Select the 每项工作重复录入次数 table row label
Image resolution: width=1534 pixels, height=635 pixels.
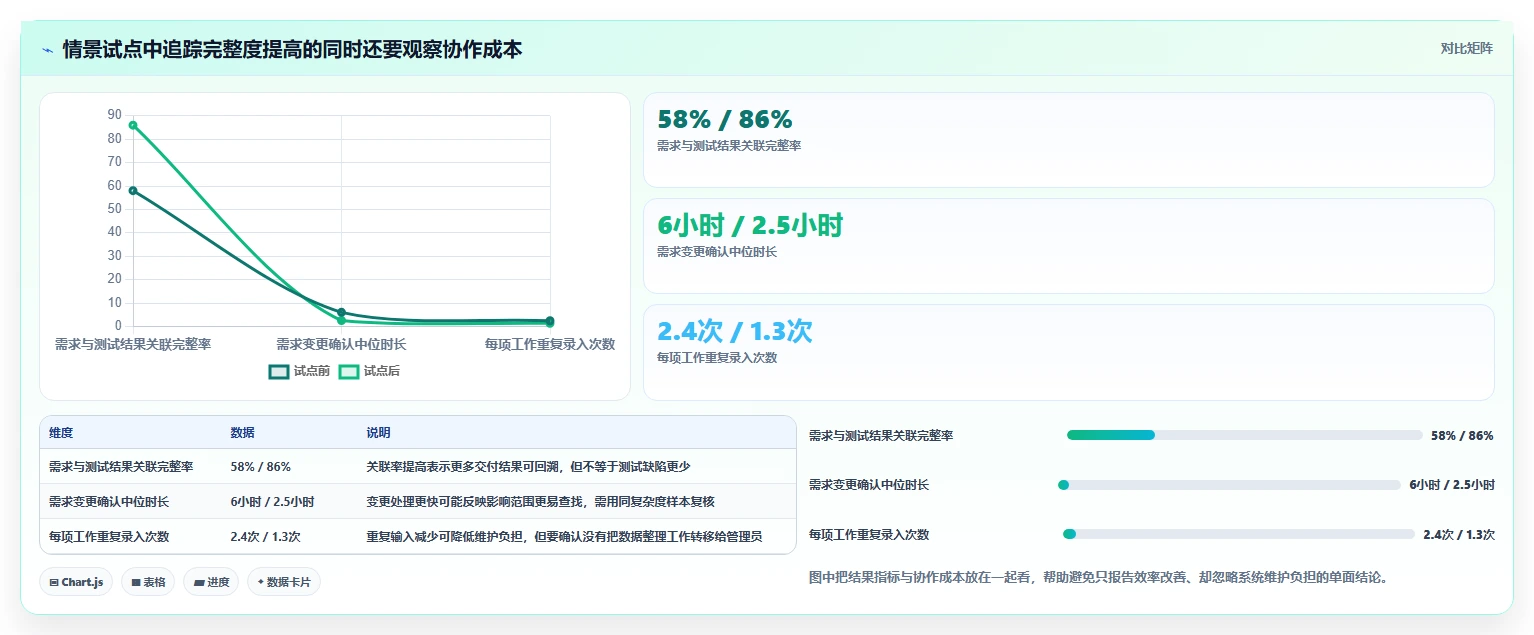tap(109, 537)
